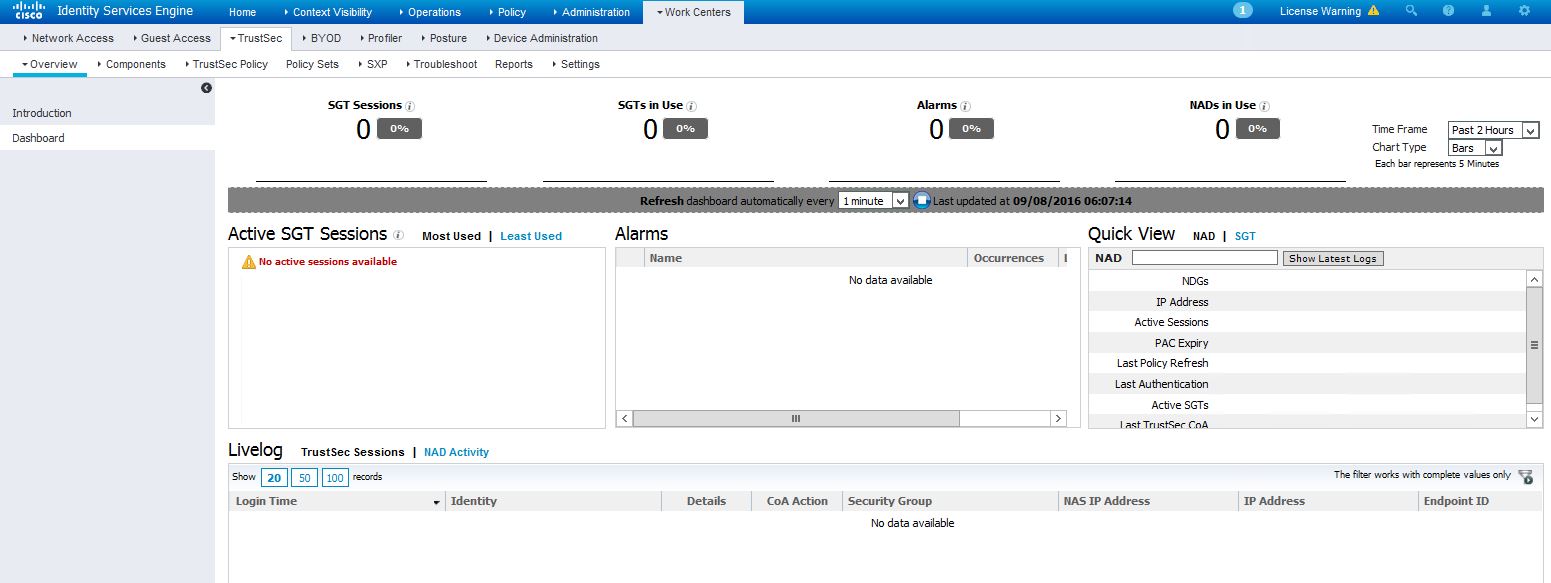
Task: Show 100 records in Livelog
Action: pos(335,478)
